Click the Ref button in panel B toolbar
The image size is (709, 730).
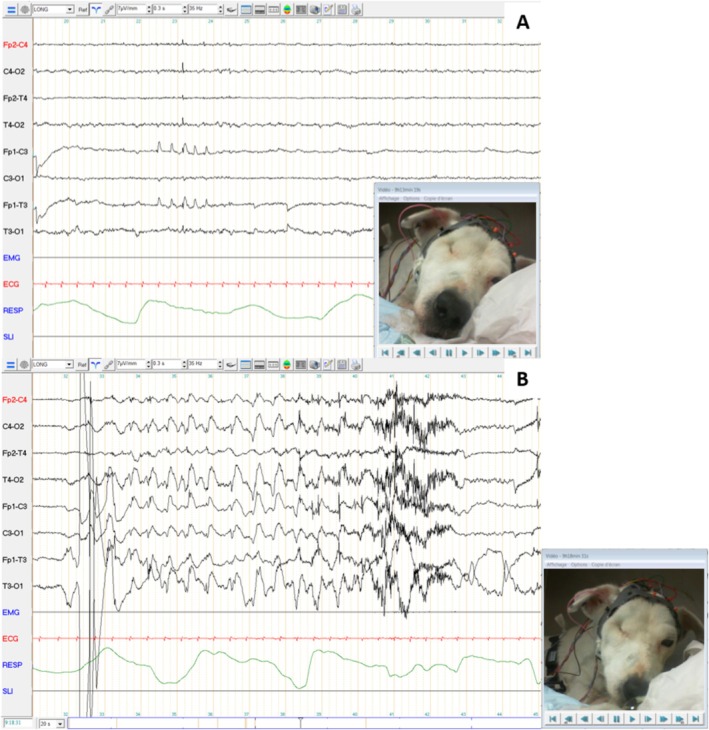82,365
